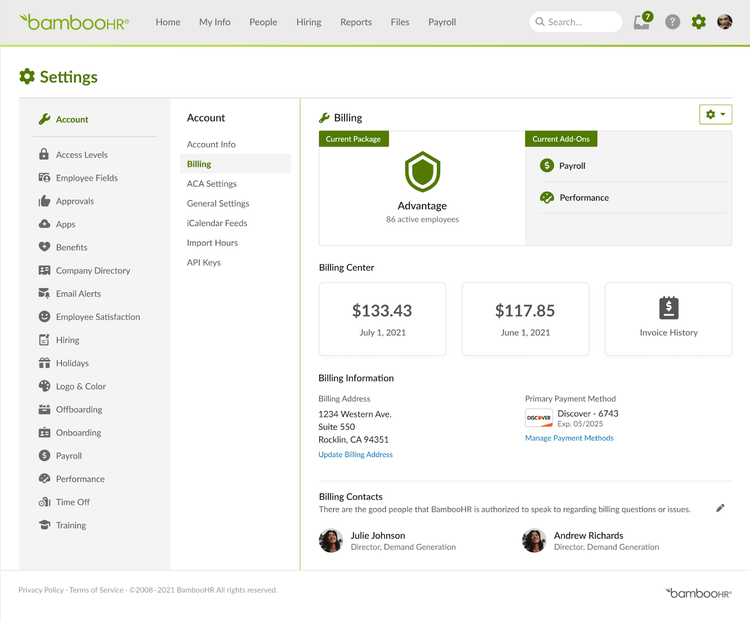Open the Hiring top navigation item
Screen dimensions: 750x621
pyautogui.click(x=309, y=22)
